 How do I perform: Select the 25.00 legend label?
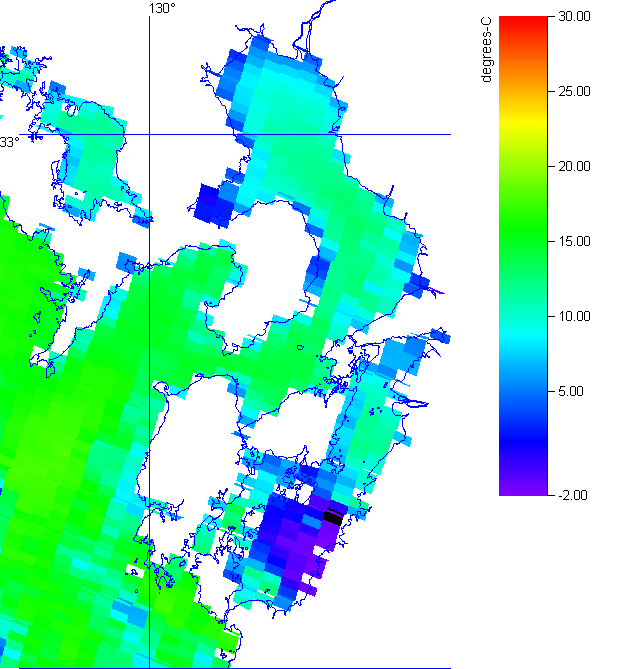click(574, 91)
